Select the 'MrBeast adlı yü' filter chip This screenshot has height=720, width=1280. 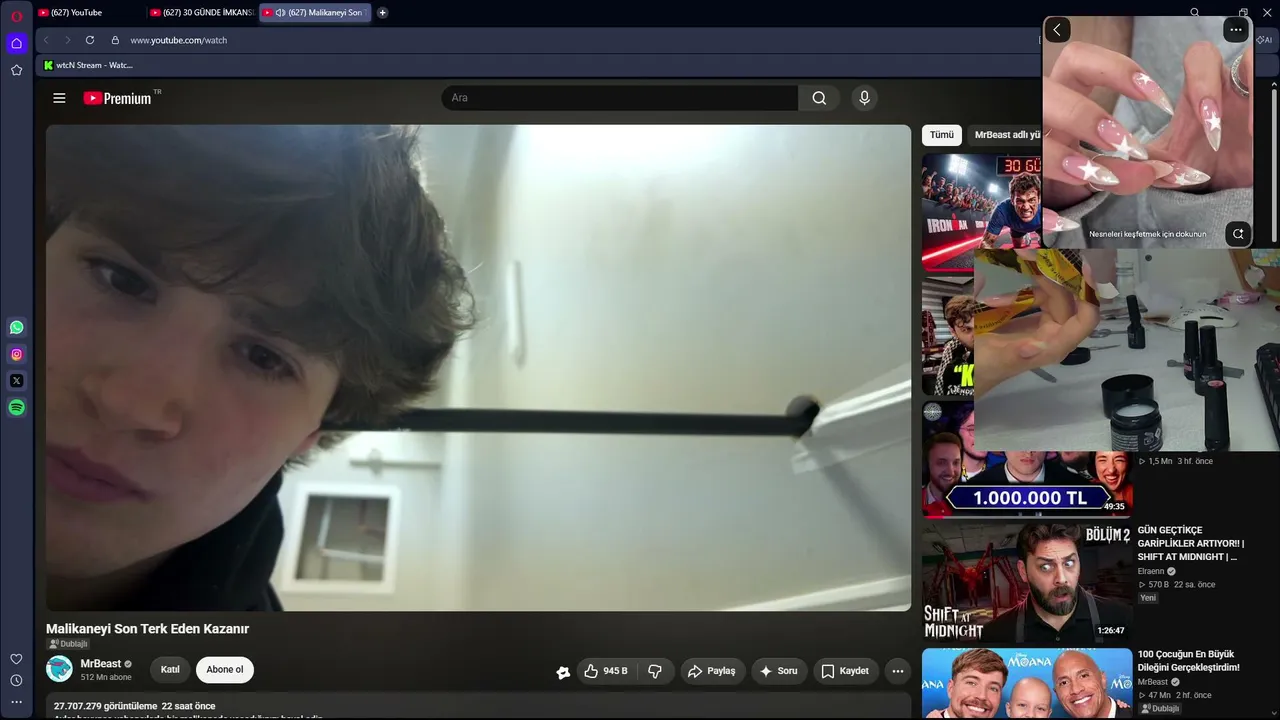[x=1005, y=135]
